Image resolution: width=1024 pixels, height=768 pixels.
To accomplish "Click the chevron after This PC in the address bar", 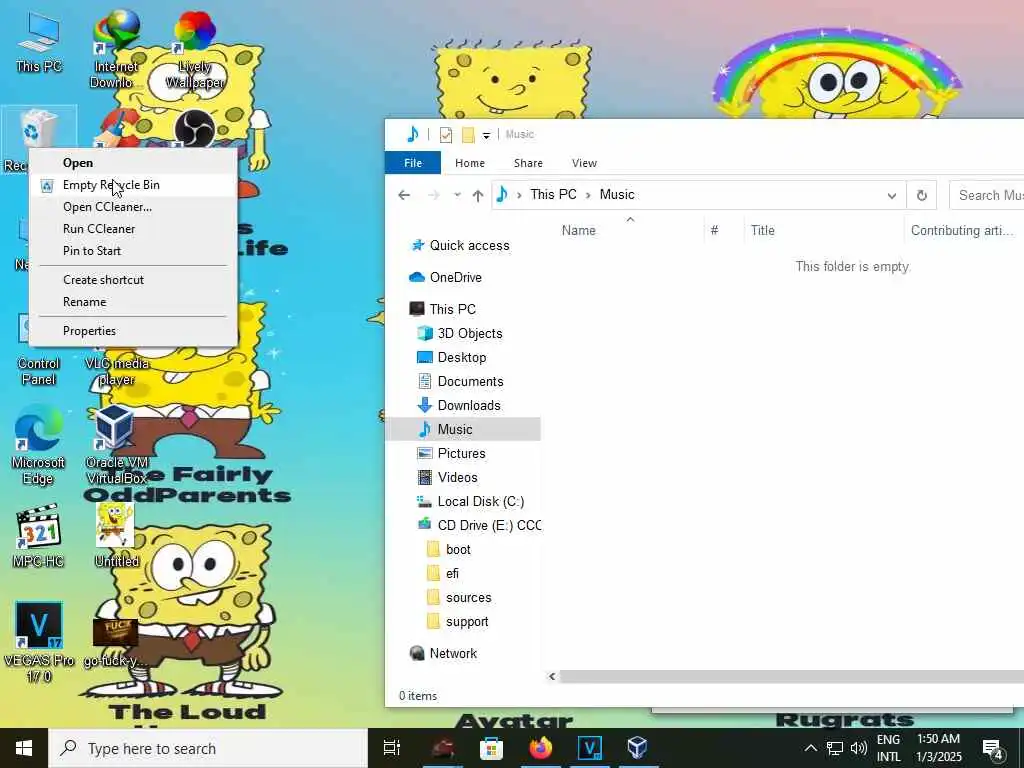I will click(x=588, y=195).
